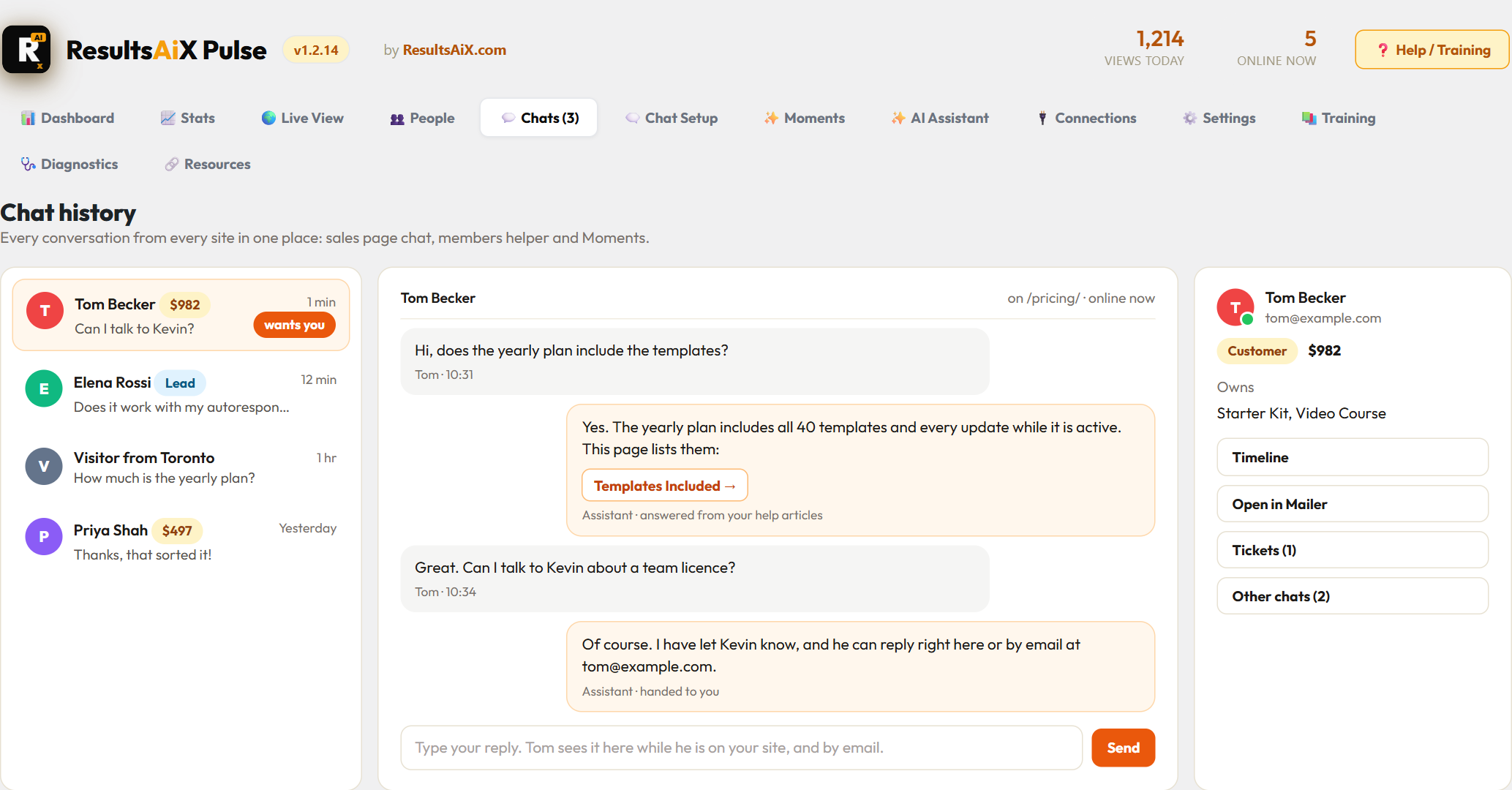
Task: Click the Help / Training button
Action: [x=1432, y=50]
